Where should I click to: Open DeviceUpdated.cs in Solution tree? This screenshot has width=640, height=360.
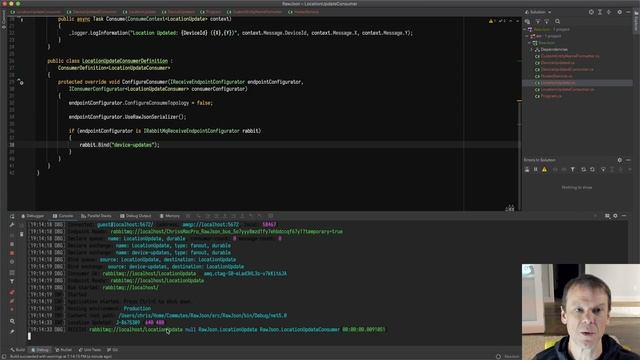[558, 63]
